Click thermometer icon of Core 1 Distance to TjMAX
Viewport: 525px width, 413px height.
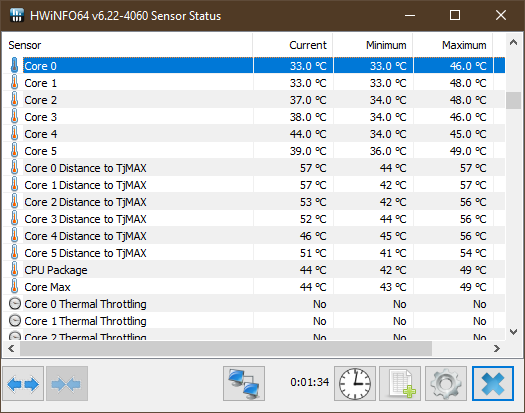[x=14, y=185]
